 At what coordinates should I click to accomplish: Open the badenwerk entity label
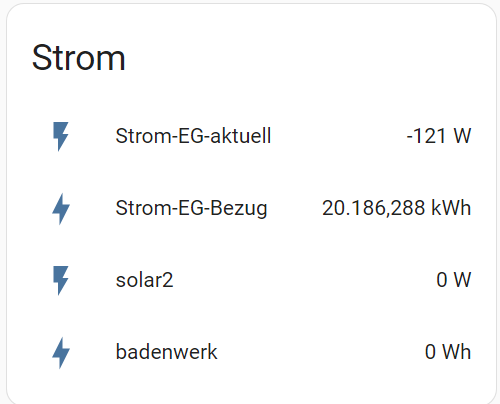166,352
